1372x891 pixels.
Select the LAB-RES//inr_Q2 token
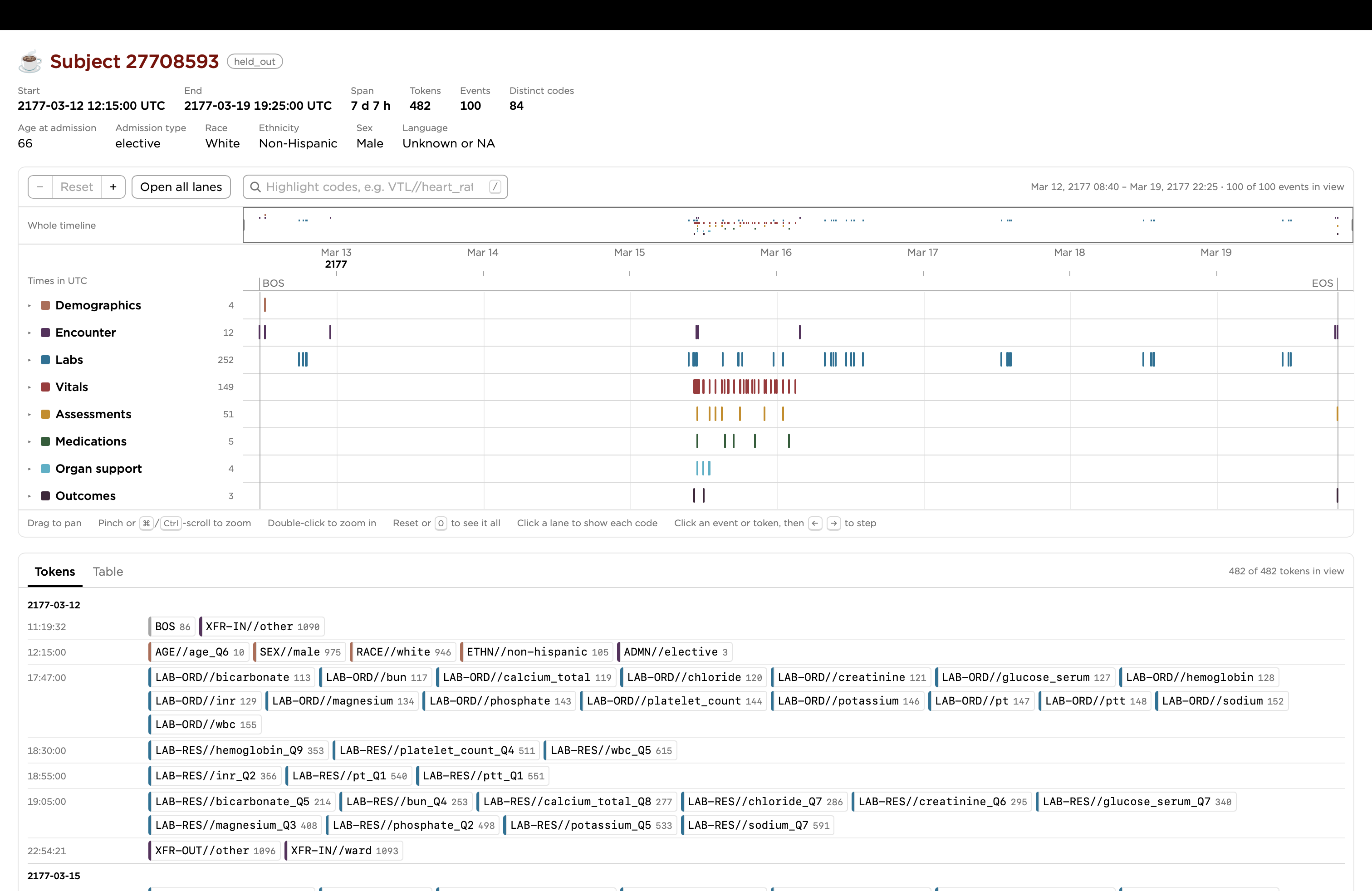(x=215, y=776)
